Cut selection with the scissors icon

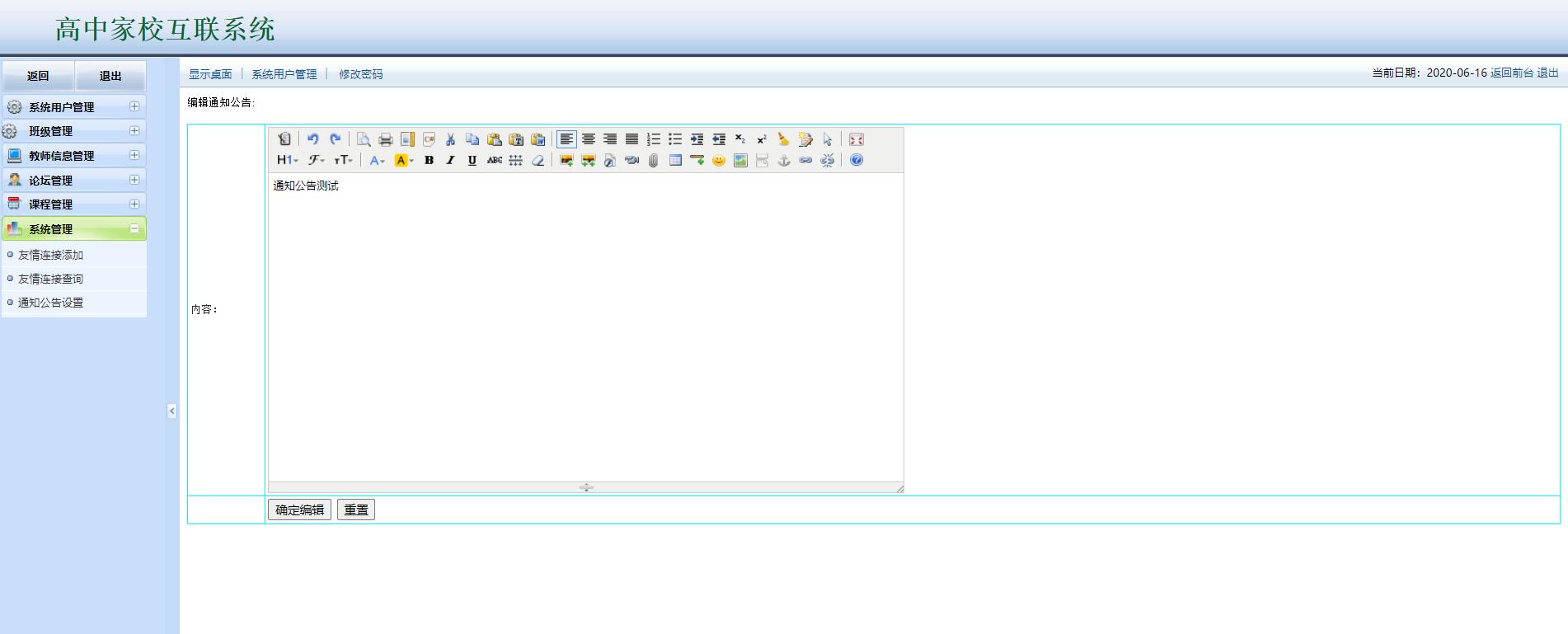(450, 139)
